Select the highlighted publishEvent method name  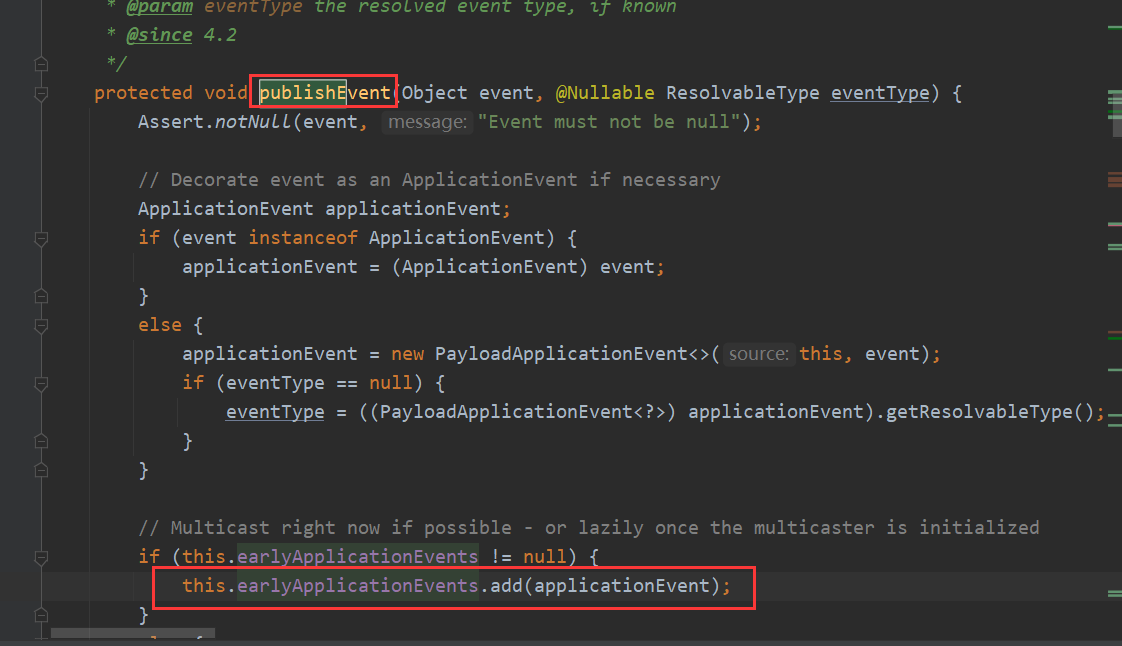point(322,92)
